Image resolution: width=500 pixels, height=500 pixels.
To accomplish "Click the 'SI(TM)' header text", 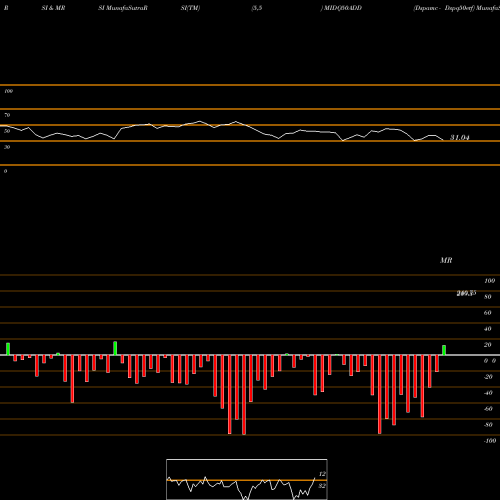I will click(x=190, y=8).
